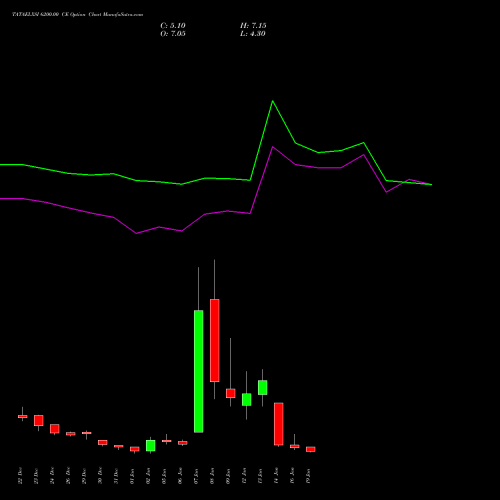Screen dimensions: 500x500
Task: Click the 08 Jan date label
Action: tap(212, 476)
